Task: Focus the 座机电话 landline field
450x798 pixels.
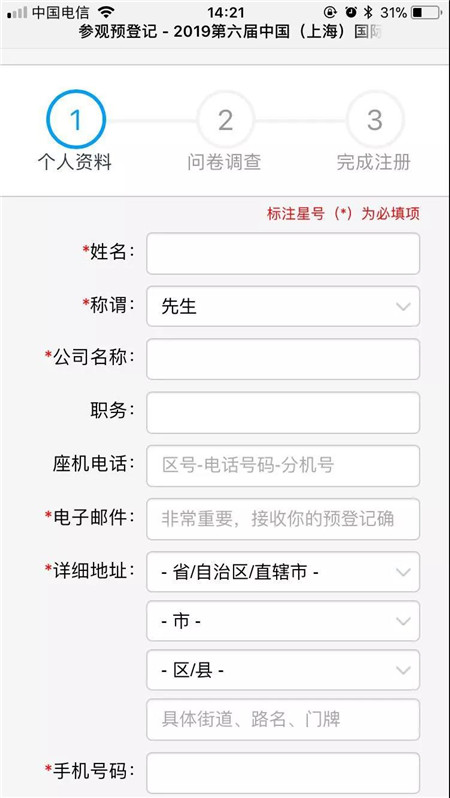Action: [283, 466]
